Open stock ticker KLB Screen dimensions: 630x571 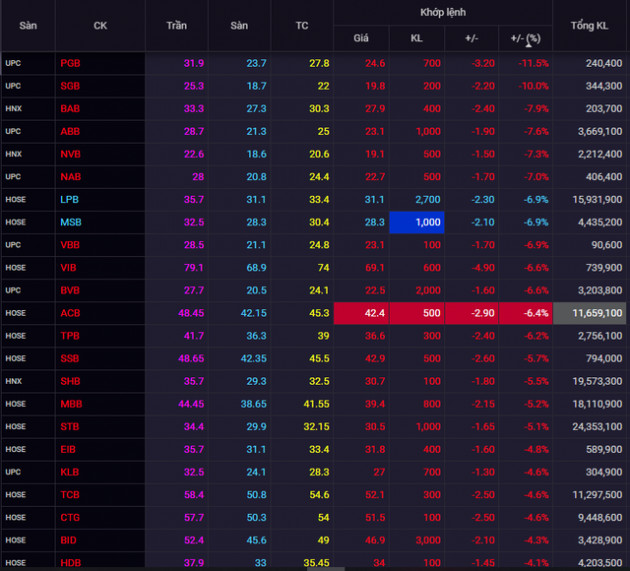point(70,472)
